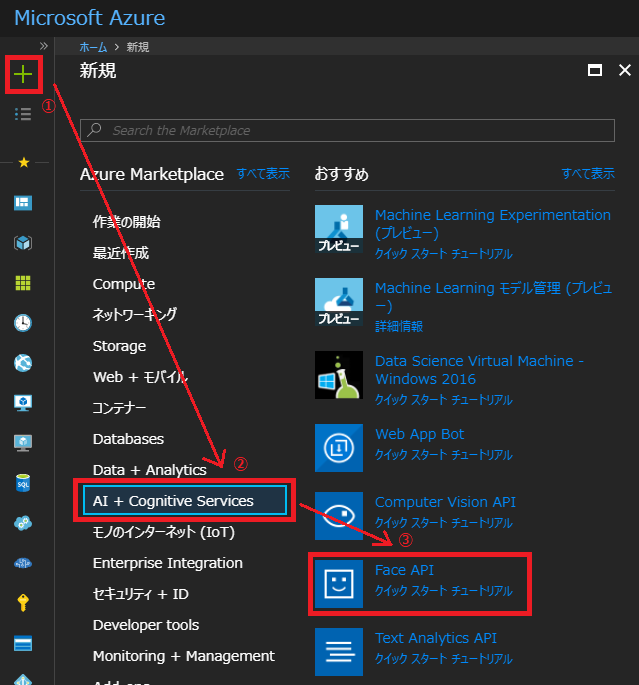
Task: Click the Machine Learning Model Management preview icon
Action: point(339,302)
